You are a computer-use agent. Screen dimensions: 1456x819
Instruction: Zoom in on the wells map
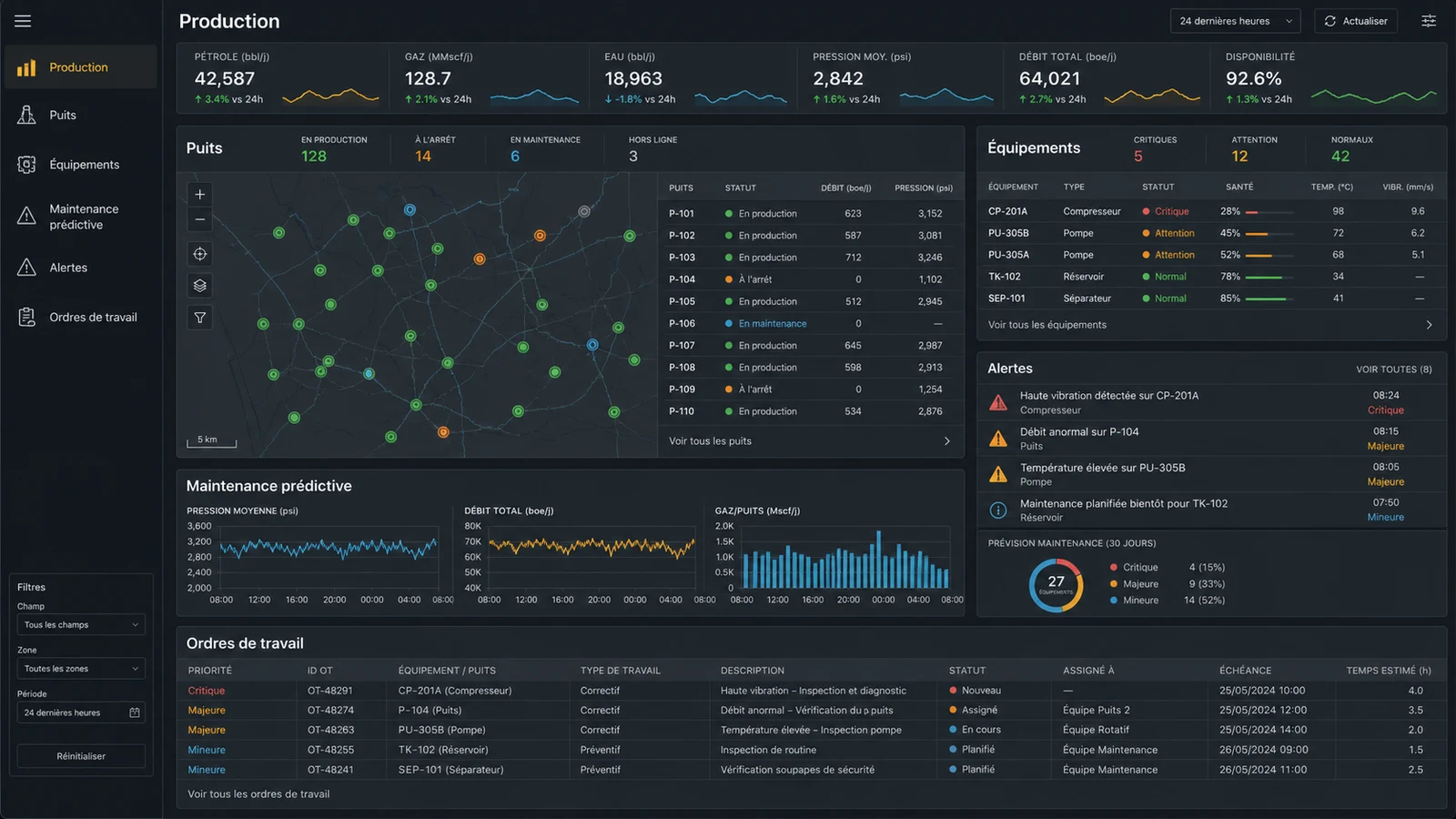pos(200,194)
